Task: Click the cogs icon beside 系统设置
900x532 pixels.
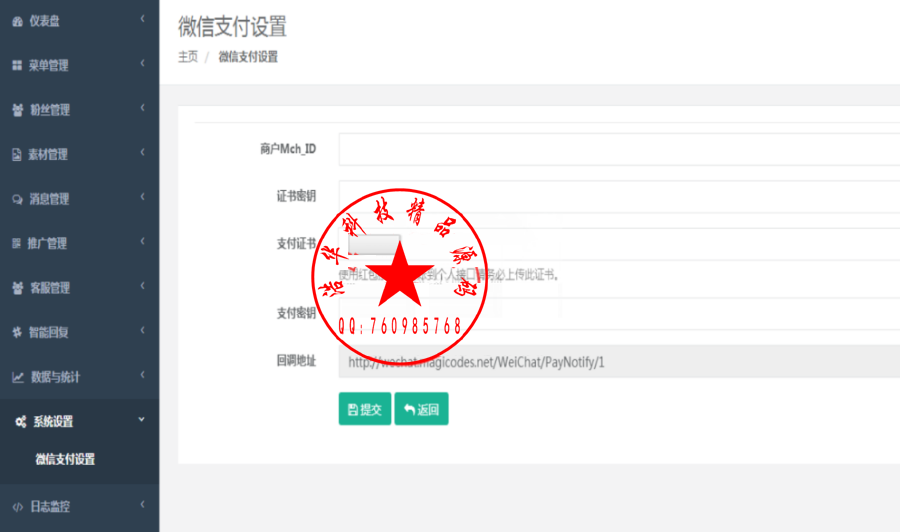Action: (21, 422)
